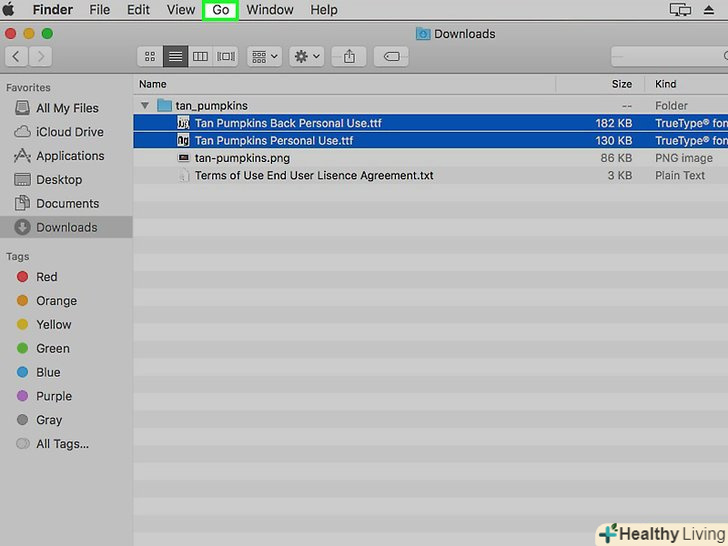
Task: Click the 3 KB size cell
Action: pyautogui.click(x=620, y=176)
